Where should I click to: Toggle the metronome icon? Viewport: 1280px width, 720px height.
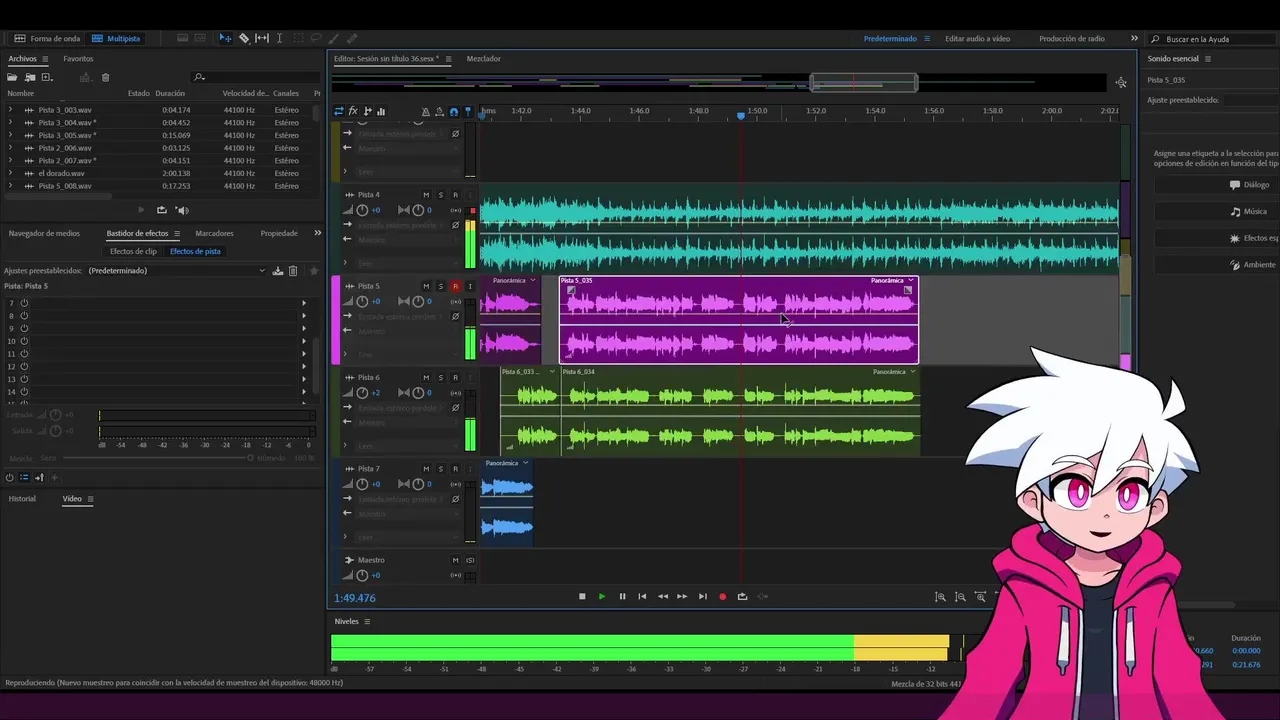[425, 112]
